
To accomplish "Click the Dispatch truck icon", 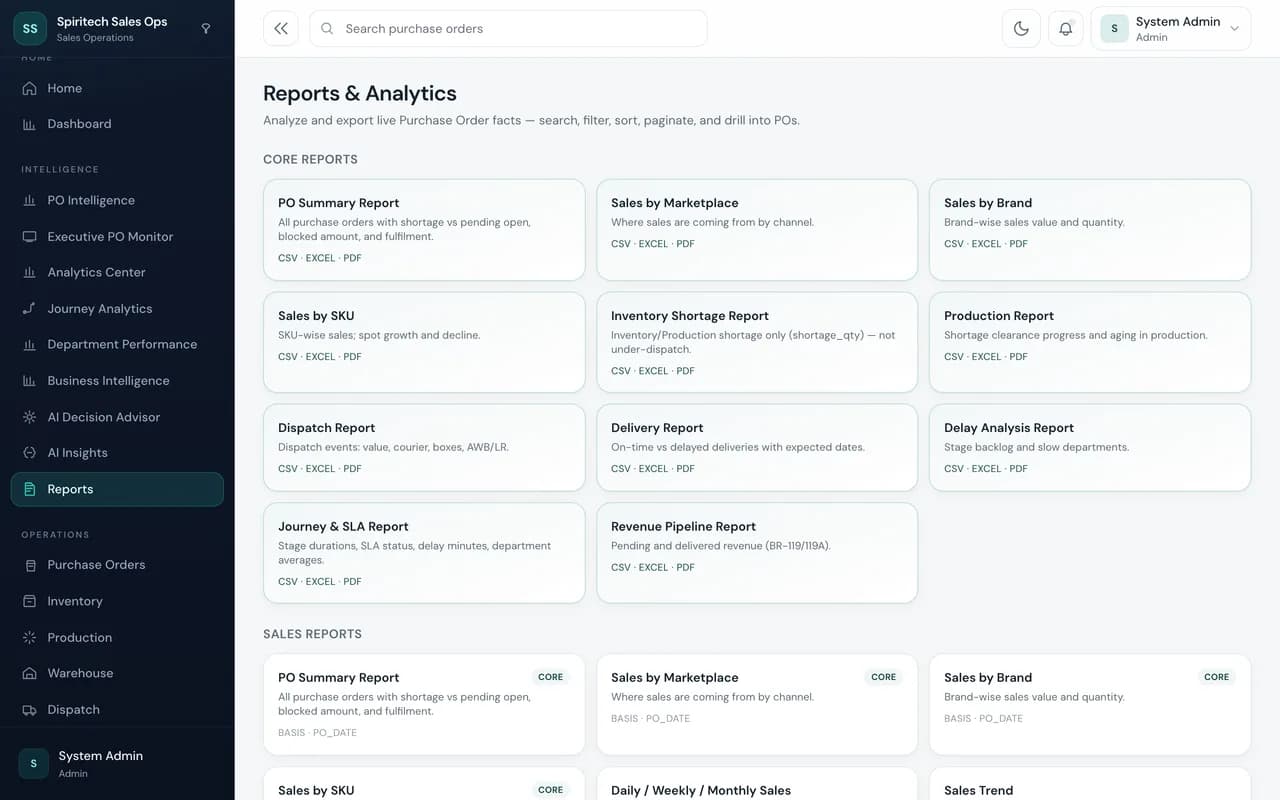I will coord(29,710).
